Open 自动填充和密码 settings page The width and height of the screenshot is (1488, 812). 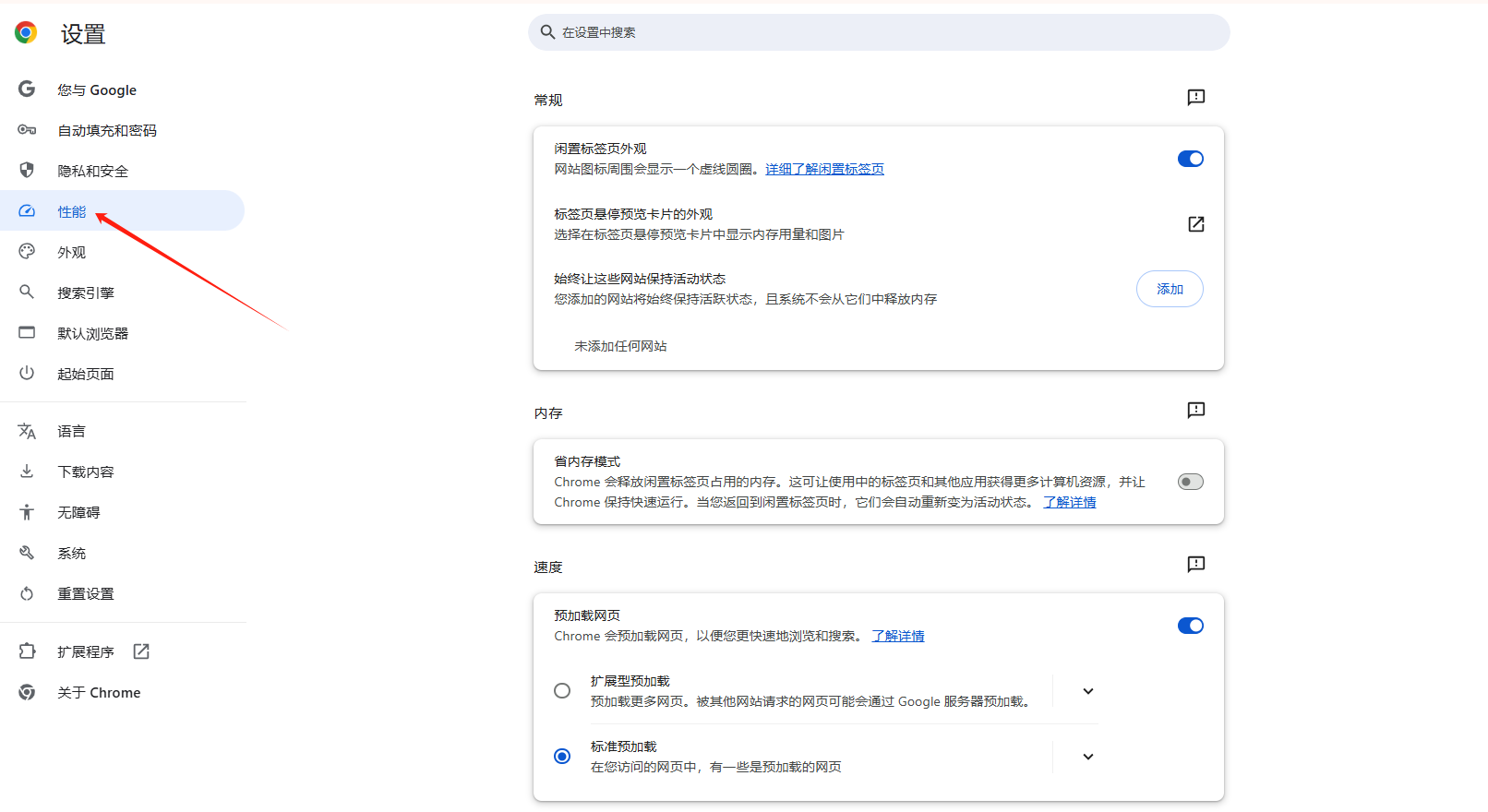122,130
